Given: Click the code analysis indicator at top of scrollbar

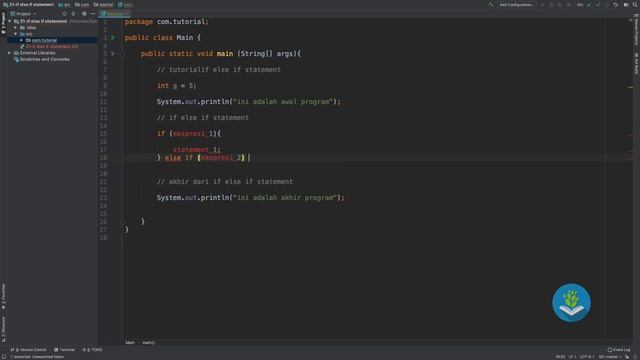Looking at the screenshot, I should point(631,20).
